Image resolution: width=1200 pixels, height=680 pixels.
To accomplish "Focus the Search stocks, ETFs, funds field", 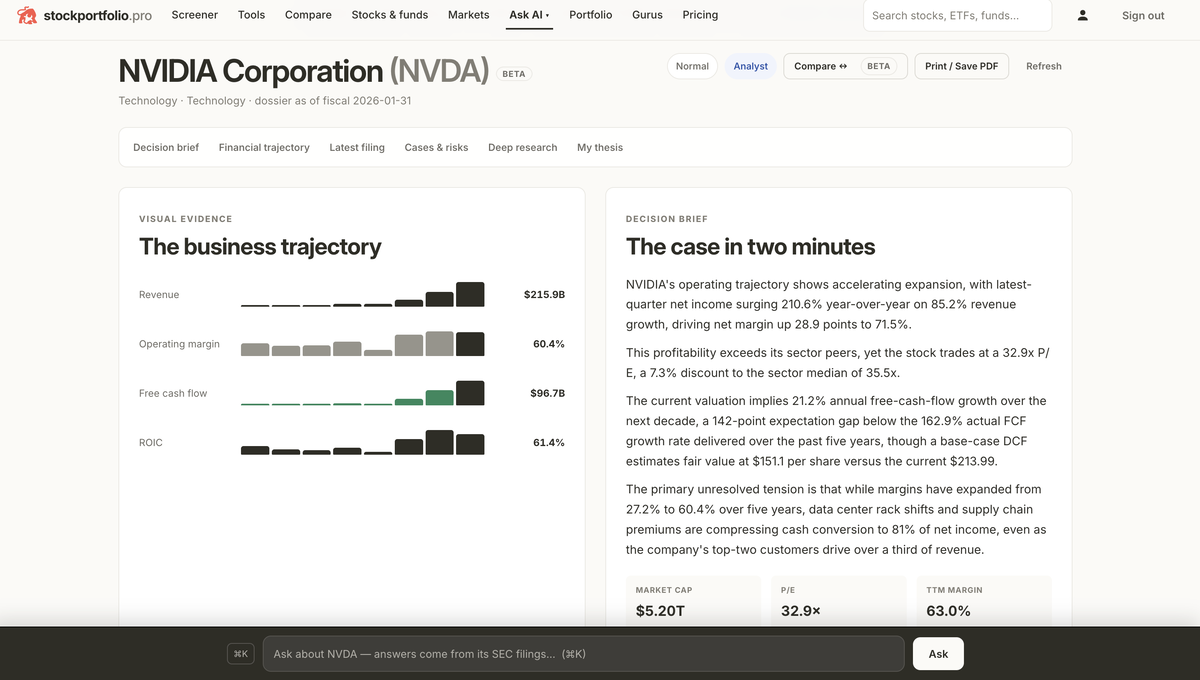I will 957,15.
